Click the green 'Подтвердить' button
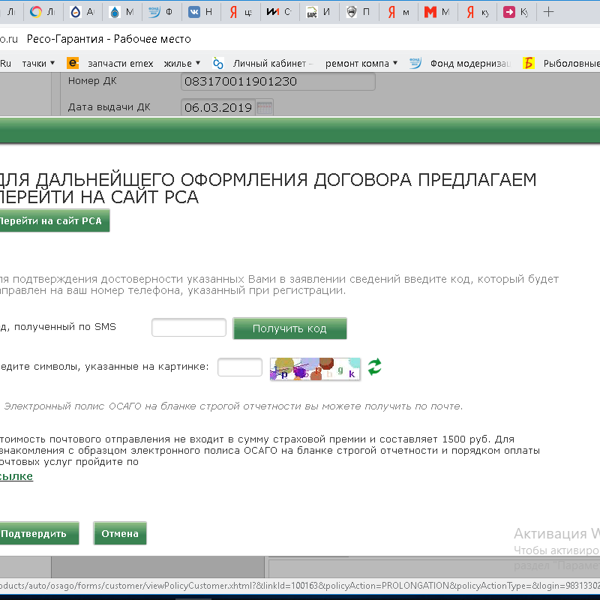 coord(35,534)
